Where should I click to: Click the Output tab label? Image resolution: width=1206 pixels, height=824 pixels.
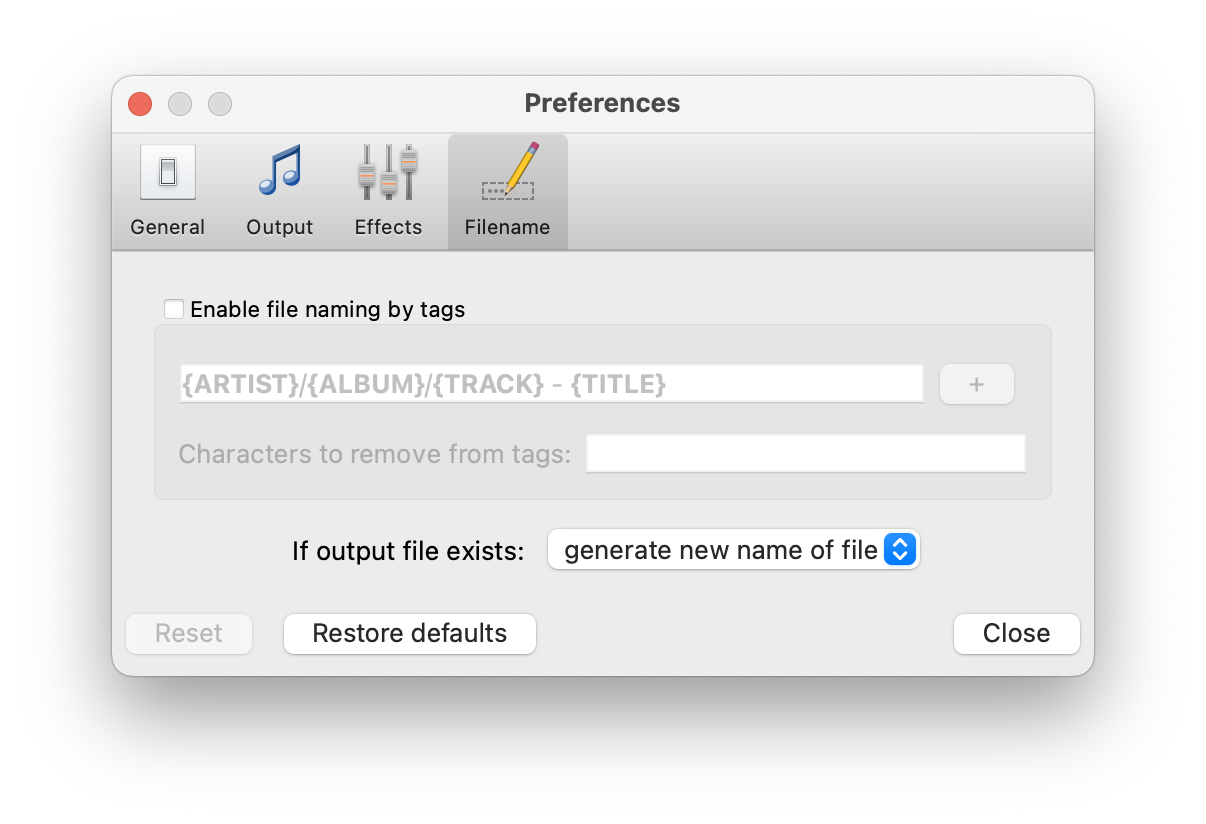pos(280,227)
